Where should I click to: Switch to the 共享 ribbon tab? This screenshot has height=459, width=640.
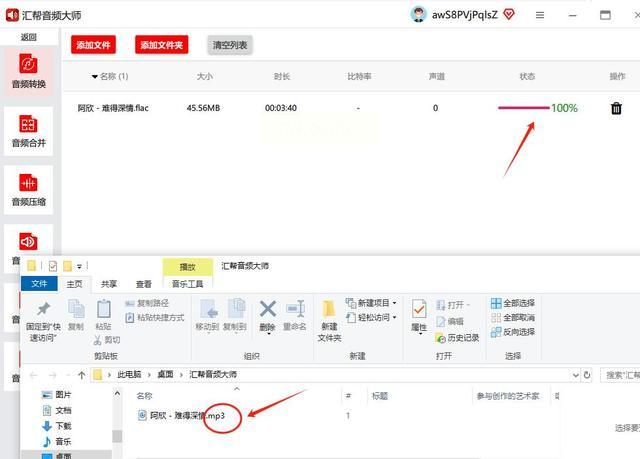point(109,284)
